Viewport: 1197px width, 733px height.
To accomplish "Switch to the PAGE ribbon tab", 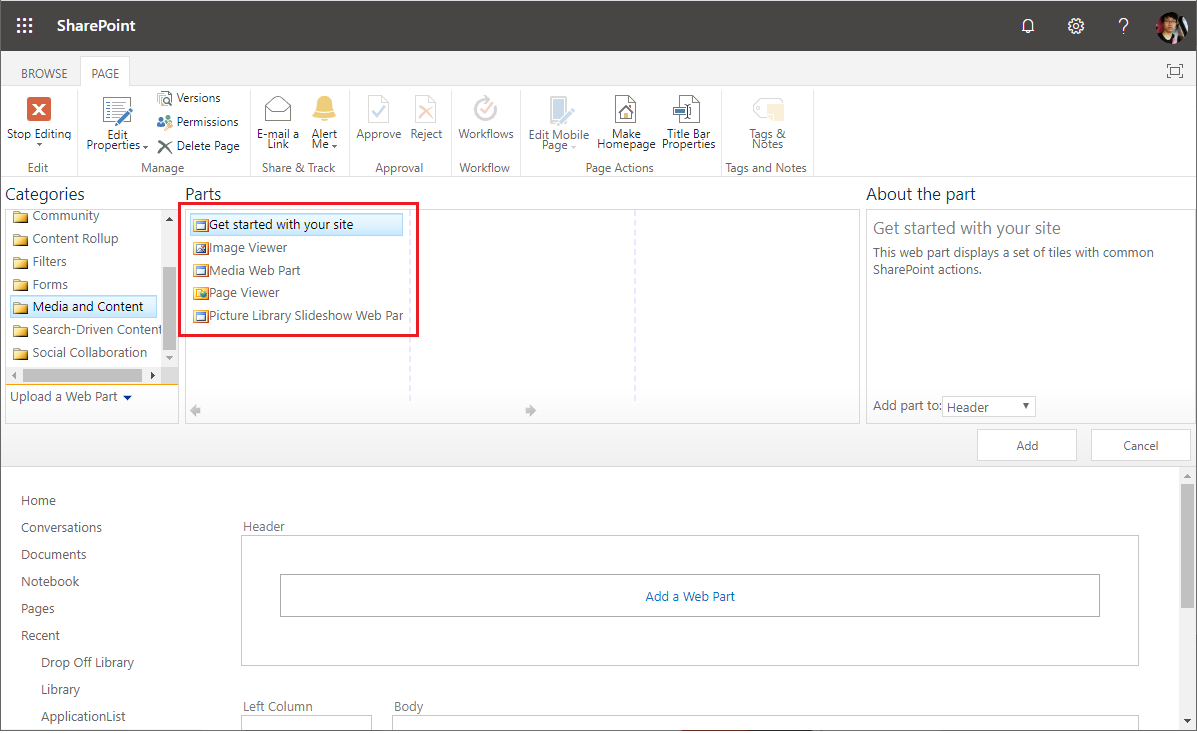I will [105, 73].
